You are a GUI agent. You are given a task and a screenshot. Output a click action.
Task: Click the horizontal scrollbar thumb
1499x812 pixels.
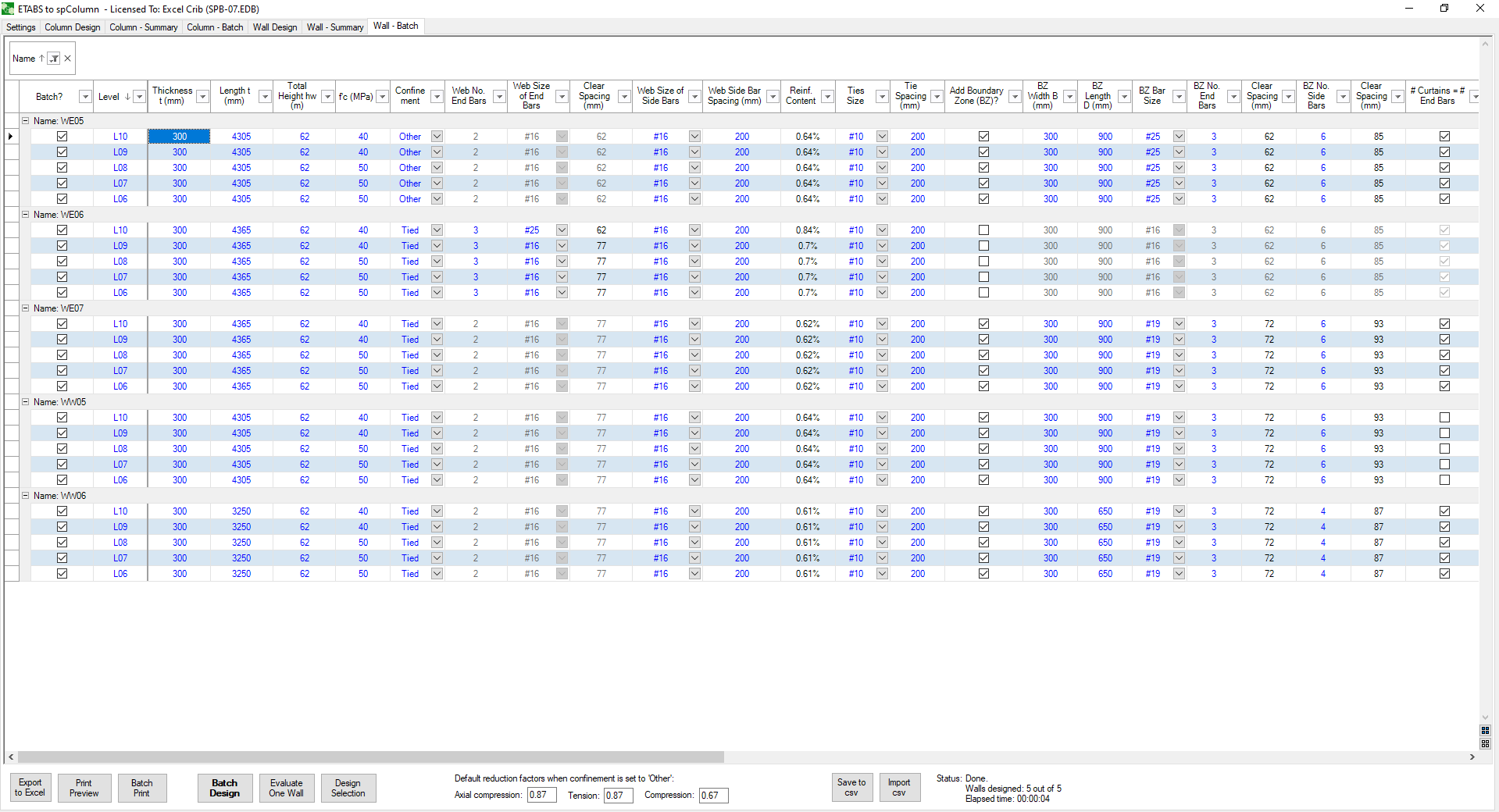click(371, 757)
